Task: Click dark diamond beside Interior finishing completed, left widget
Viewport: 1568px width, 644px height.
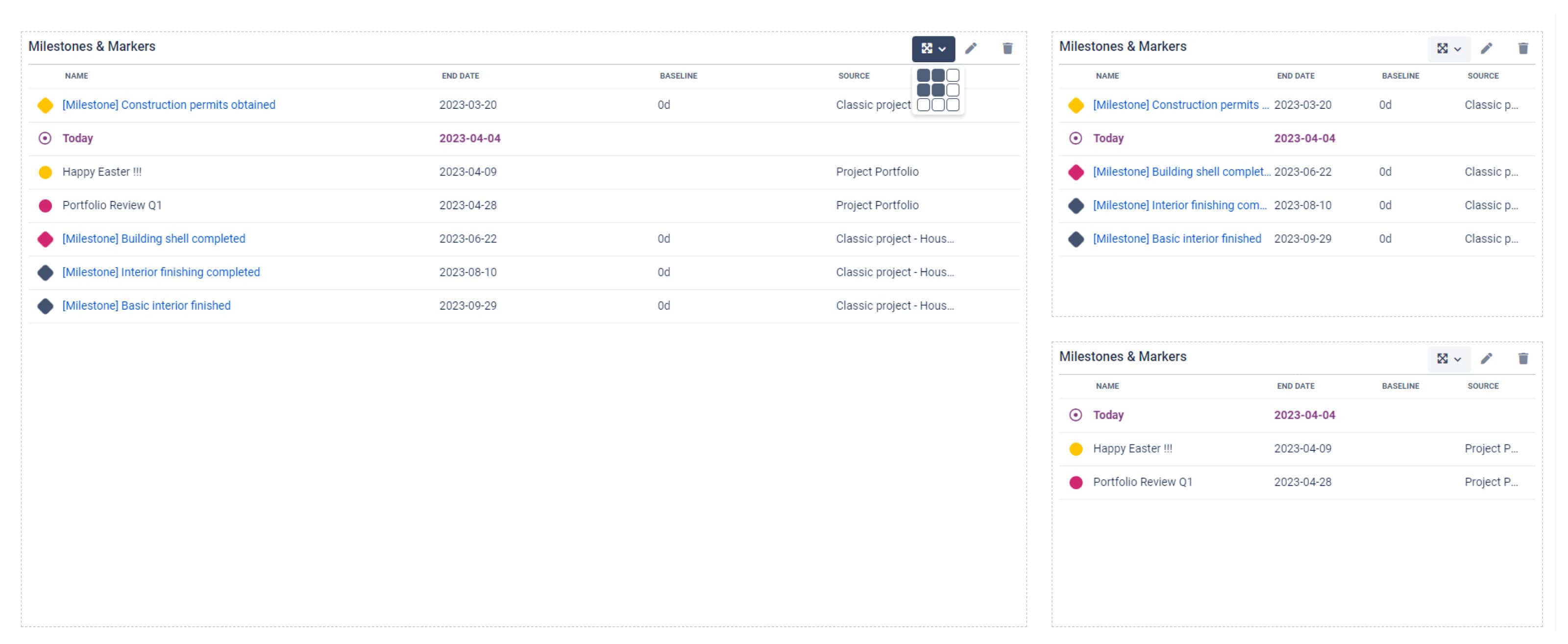Action: coord(45,272)
